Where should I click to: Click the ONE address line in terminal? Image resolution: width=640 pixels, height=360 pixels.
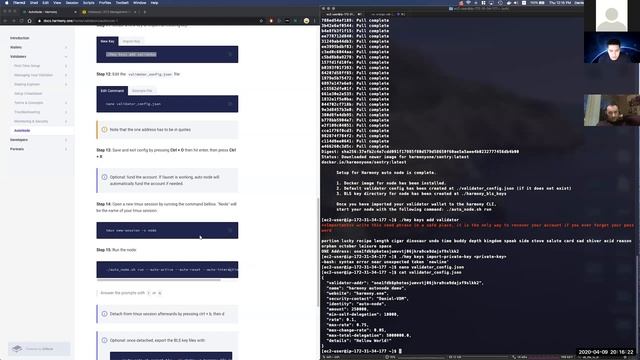point(390,251)
